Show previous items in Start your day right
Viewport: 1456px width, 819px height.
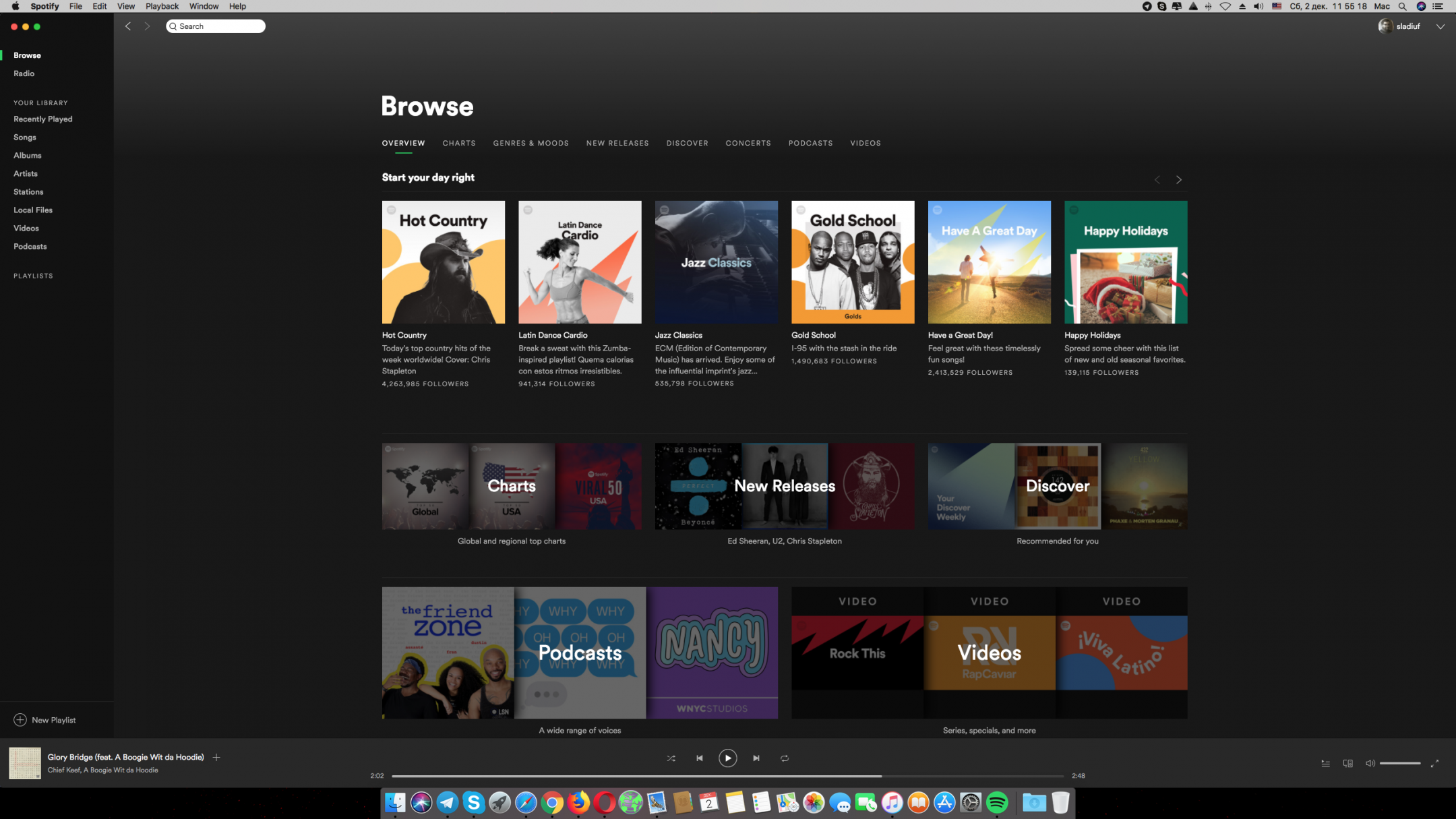point(1157,180)
